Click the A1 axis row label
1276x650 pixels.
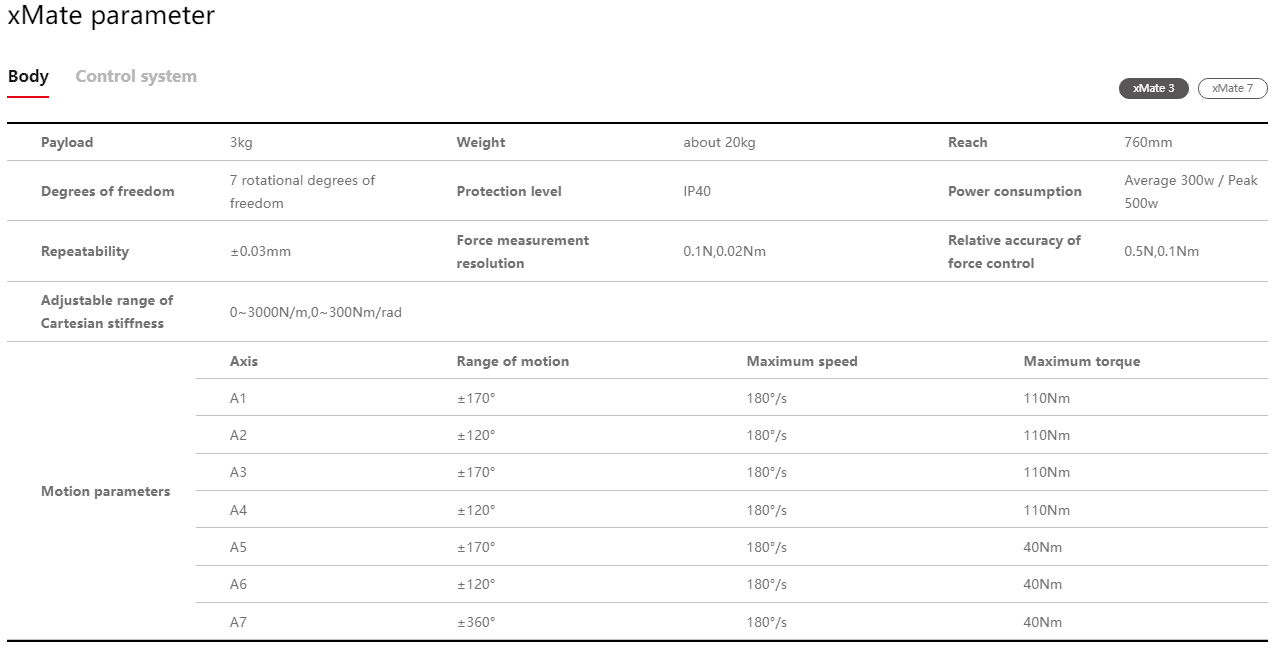238,398
